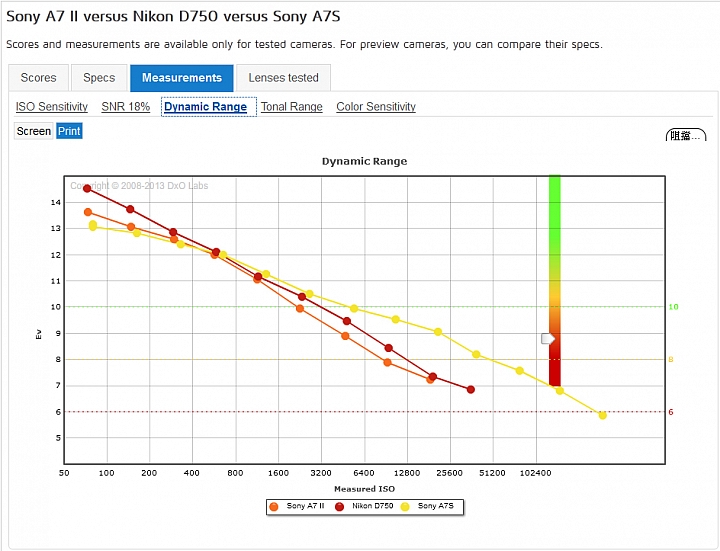Click the Dynamic Range chart title

(x=364, y=161)
